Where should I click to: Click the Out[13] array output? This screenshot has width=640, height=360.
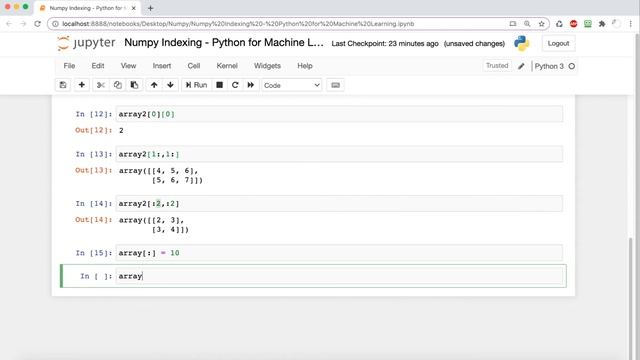(161, 176)
